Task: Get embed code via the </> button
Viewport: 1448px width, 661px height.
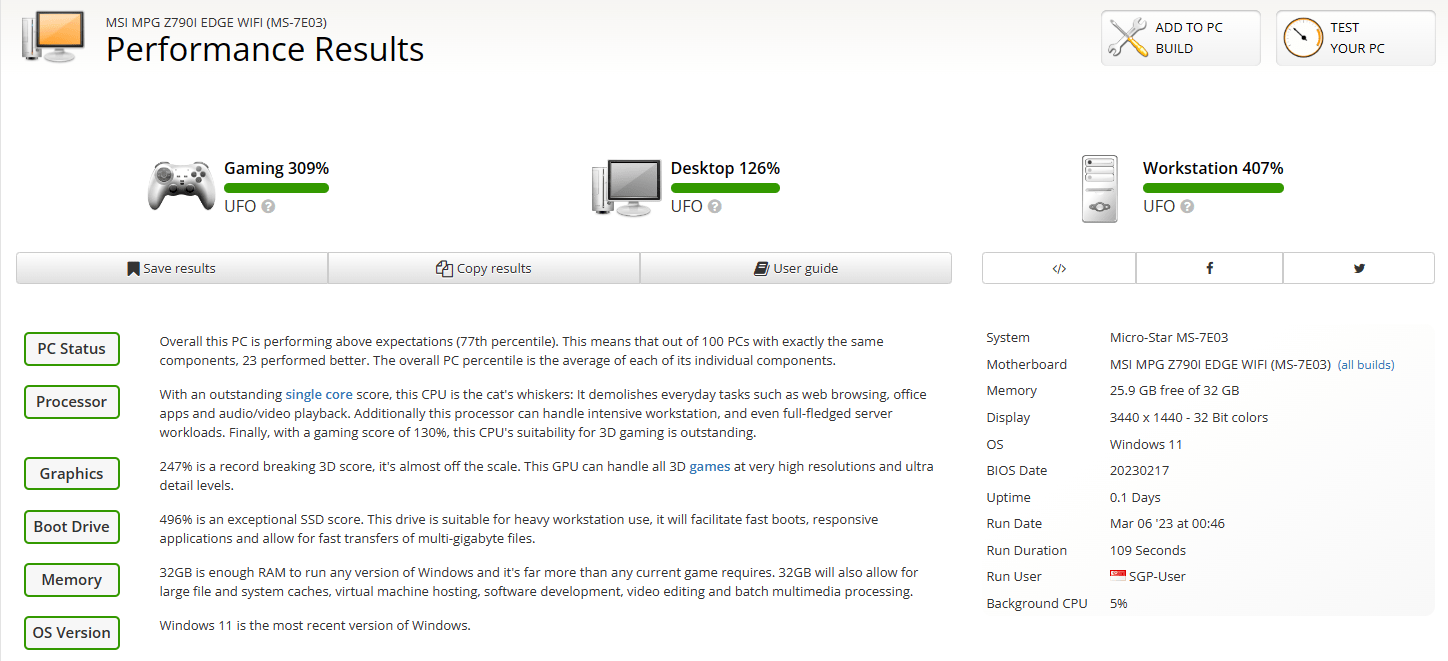Action: coord(1059,268)
